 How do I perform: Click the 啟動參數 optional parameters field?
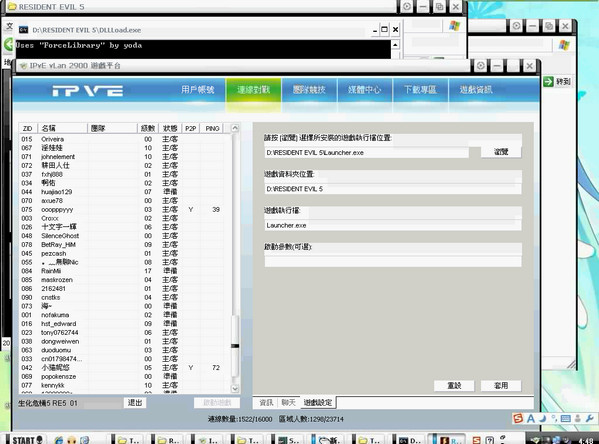pos(393,261)
